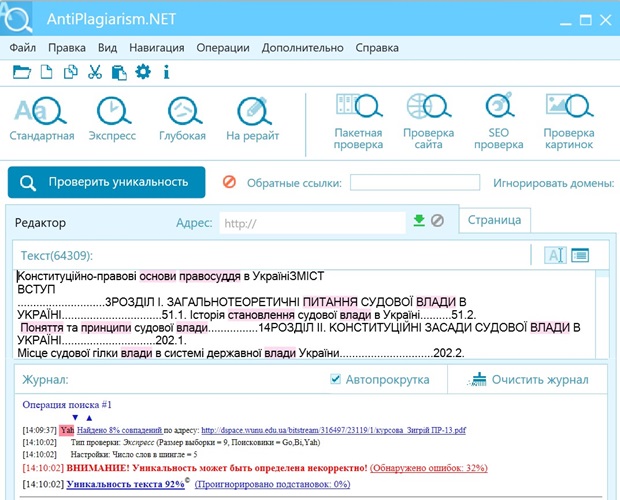This screenshot has width=620, height=500.
Task: Switch to the Редактор tab
Action: point(40,223)
